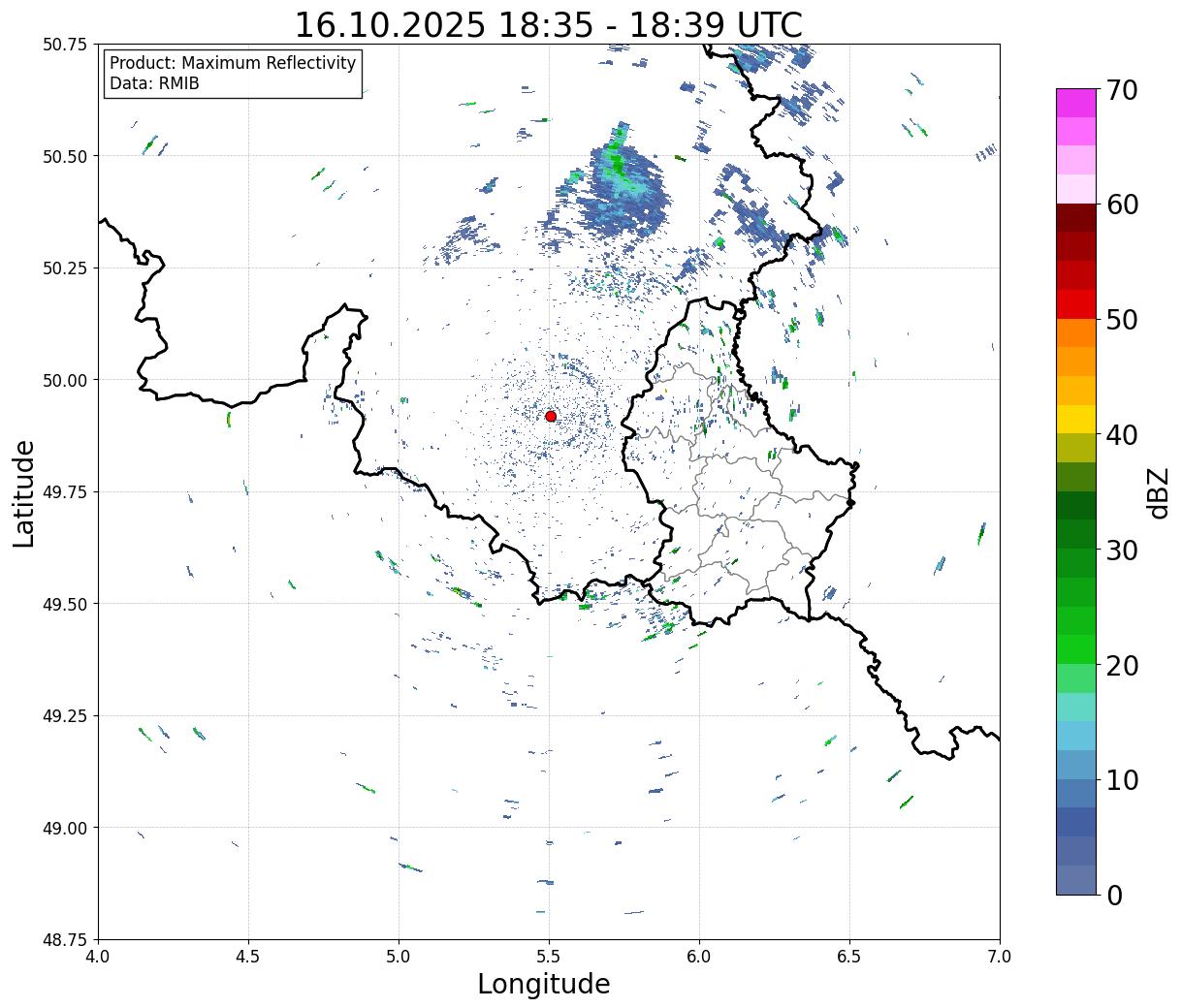This screenshot has width=1182, height=1008.
Task: Click the Latitude axis label
Action: pos(24,493)
